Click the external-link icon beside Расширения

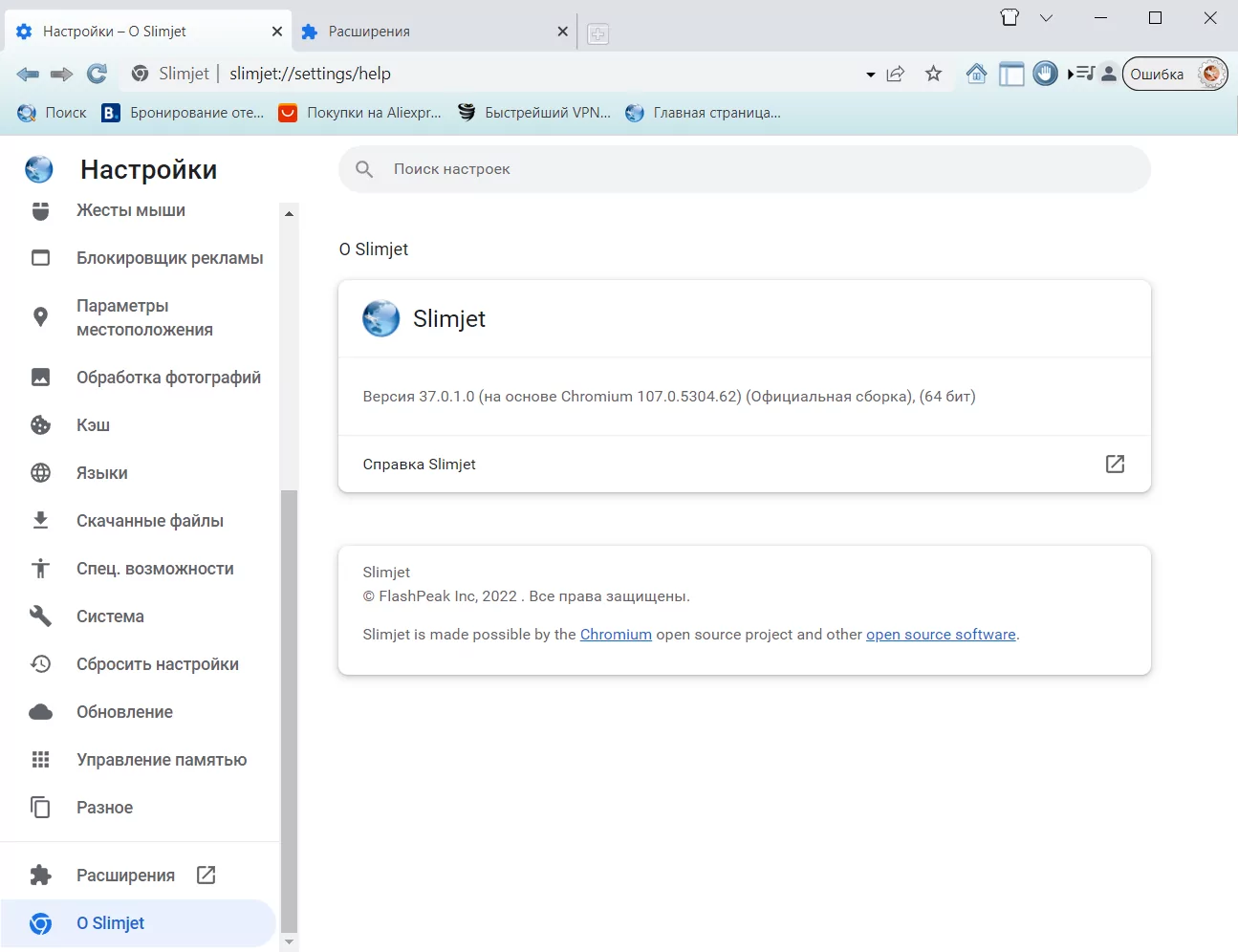206,875
